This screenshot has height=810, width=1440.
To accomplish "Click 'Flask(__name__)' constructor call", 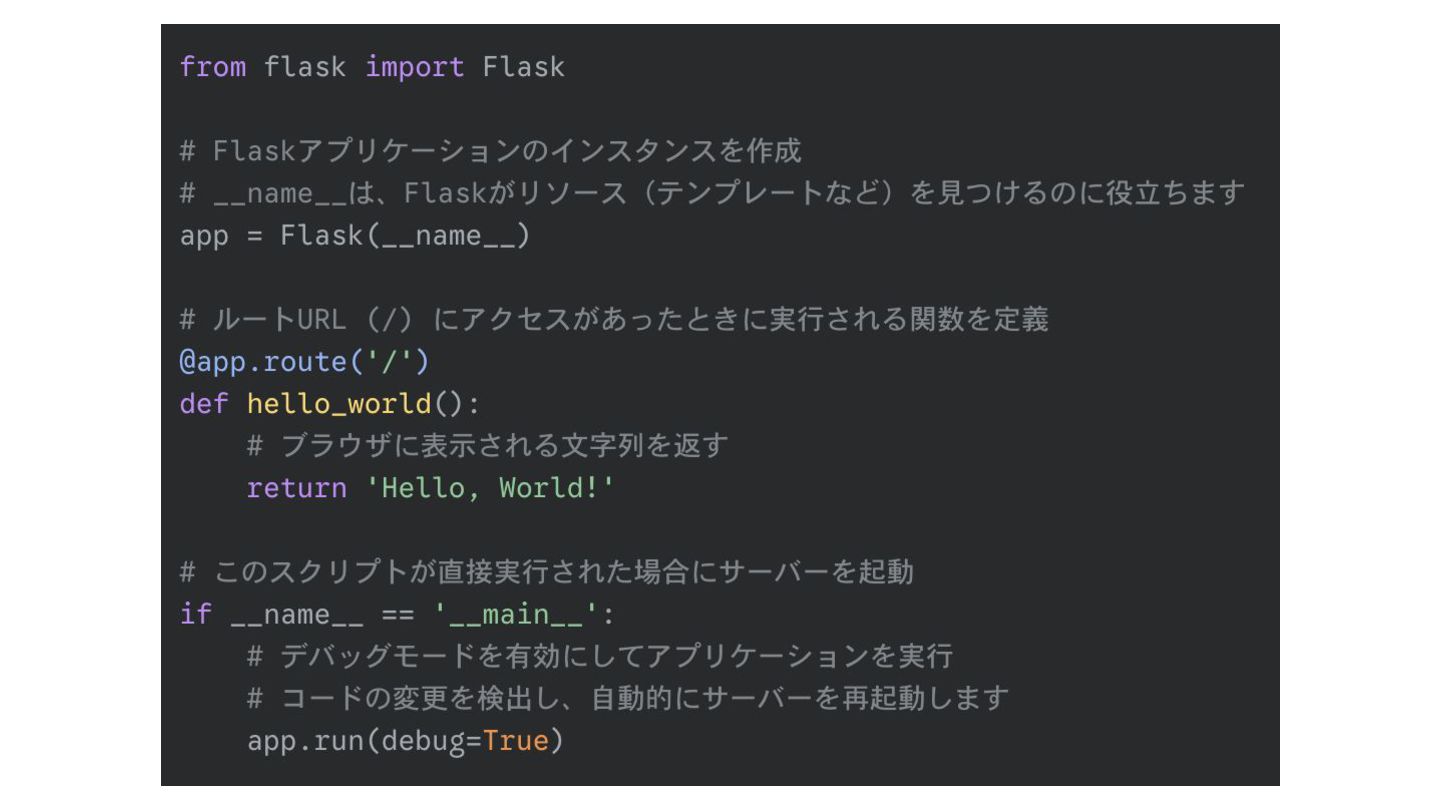I will click(405, 236).
